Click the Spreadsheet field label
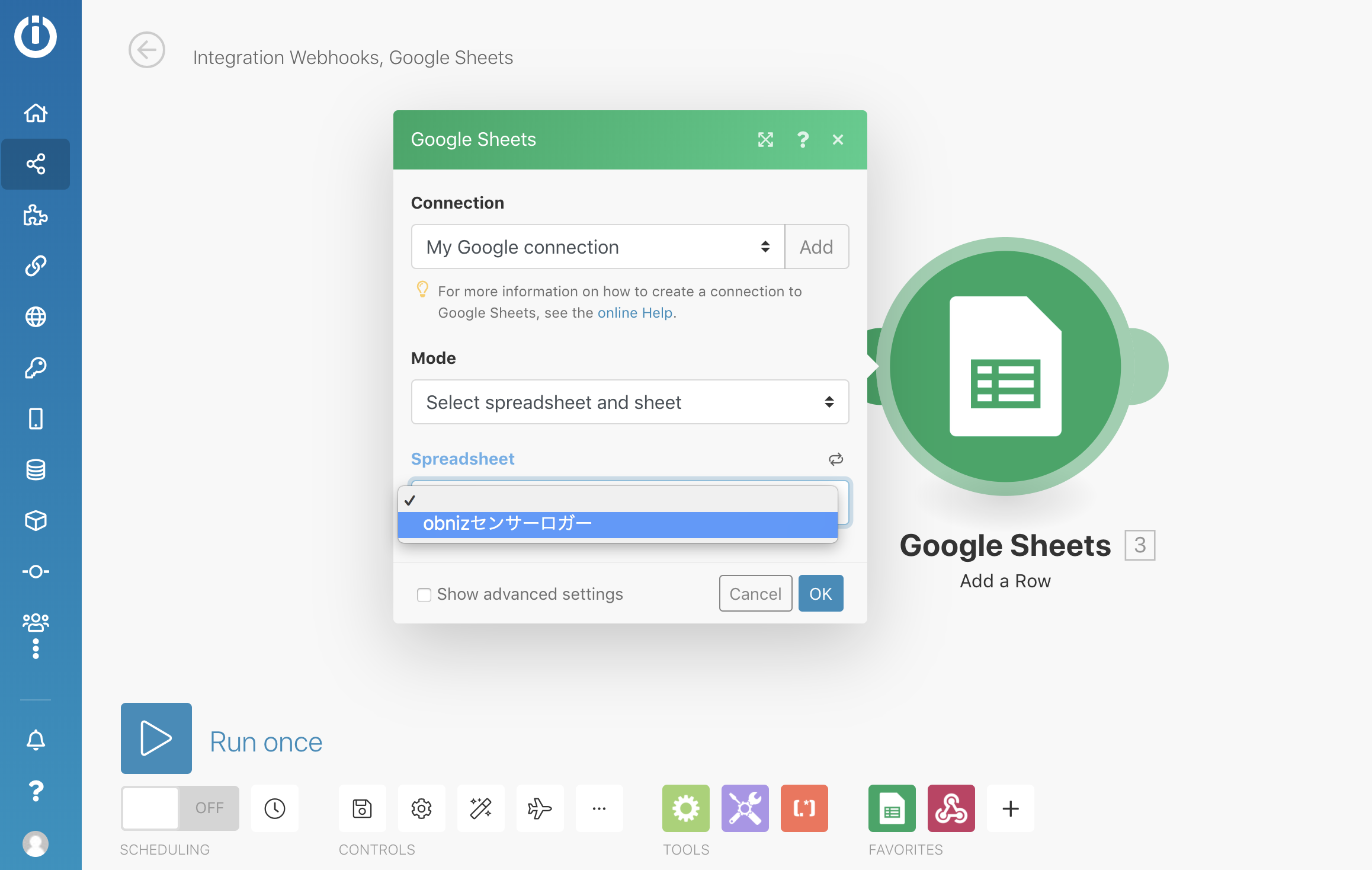The width and height of the screenshot is (1372, 870). click(463, 459)
